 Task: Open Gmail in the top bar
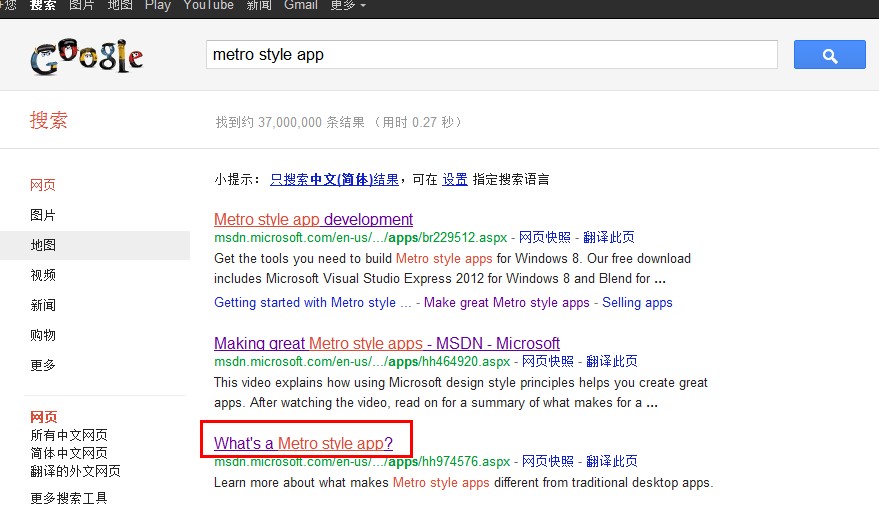(x=301, y=6)
